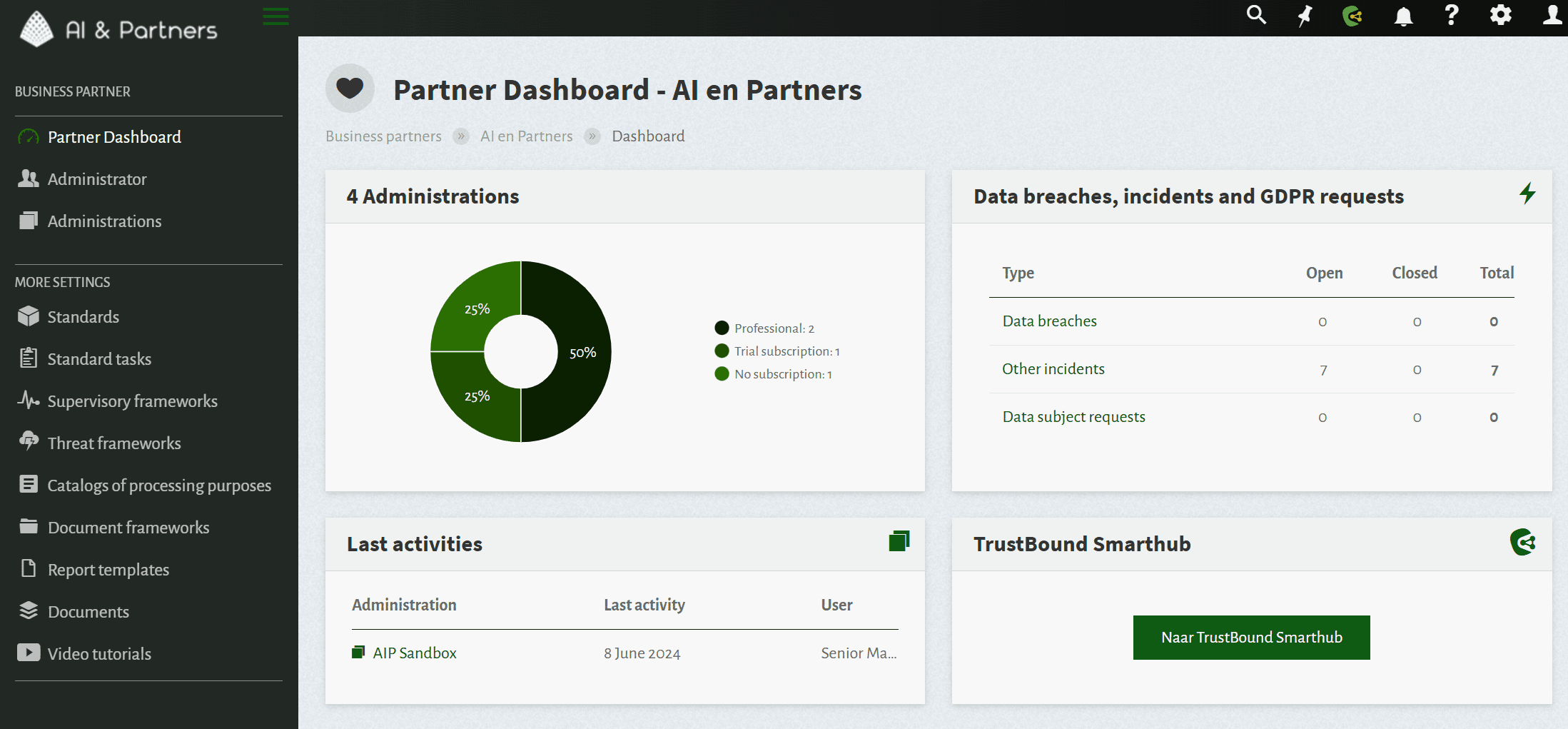Click the Trial subscription legend dot
The height and width of the screenshot is (729, 1568).
pyautogui.click(x=722, y=351)
